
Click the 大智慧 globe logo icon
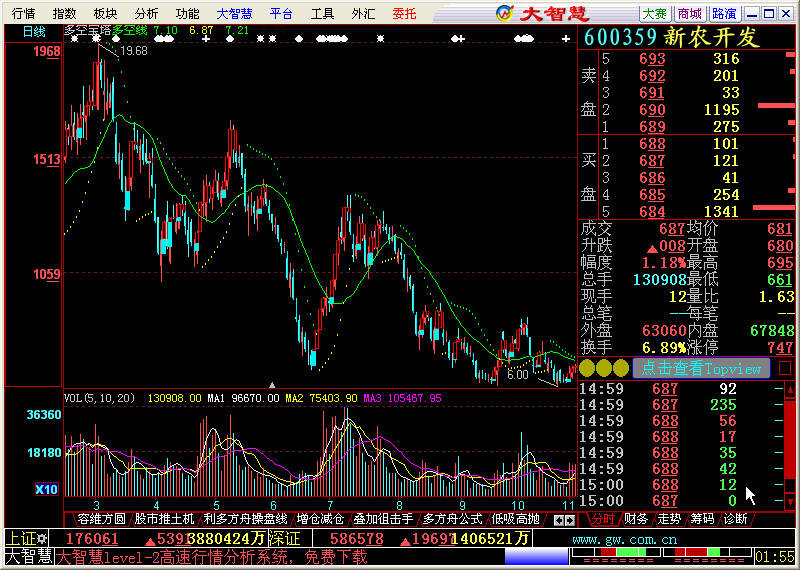point(504,13)
